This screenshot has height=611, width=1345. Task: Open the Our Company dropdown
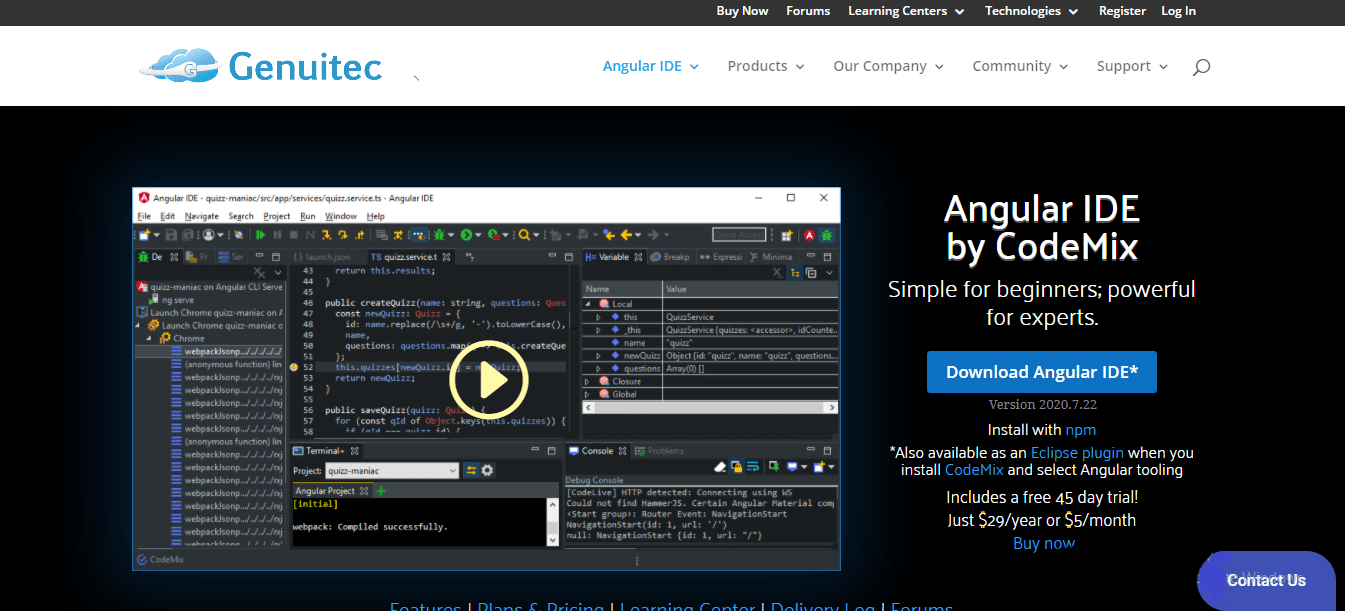coord(880,65)
